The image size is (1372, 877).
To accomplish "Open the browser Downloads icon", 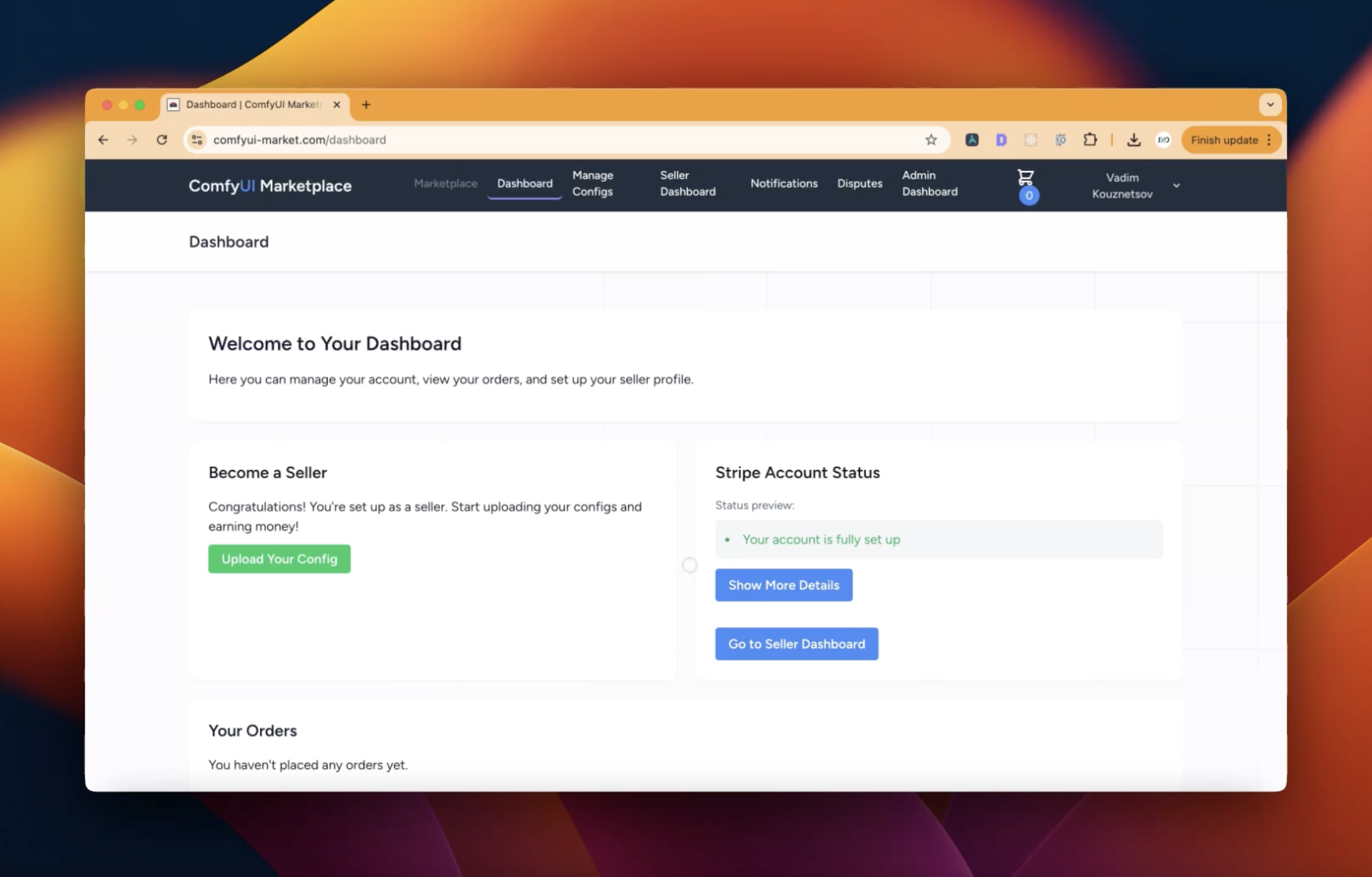I will 1134,140.
